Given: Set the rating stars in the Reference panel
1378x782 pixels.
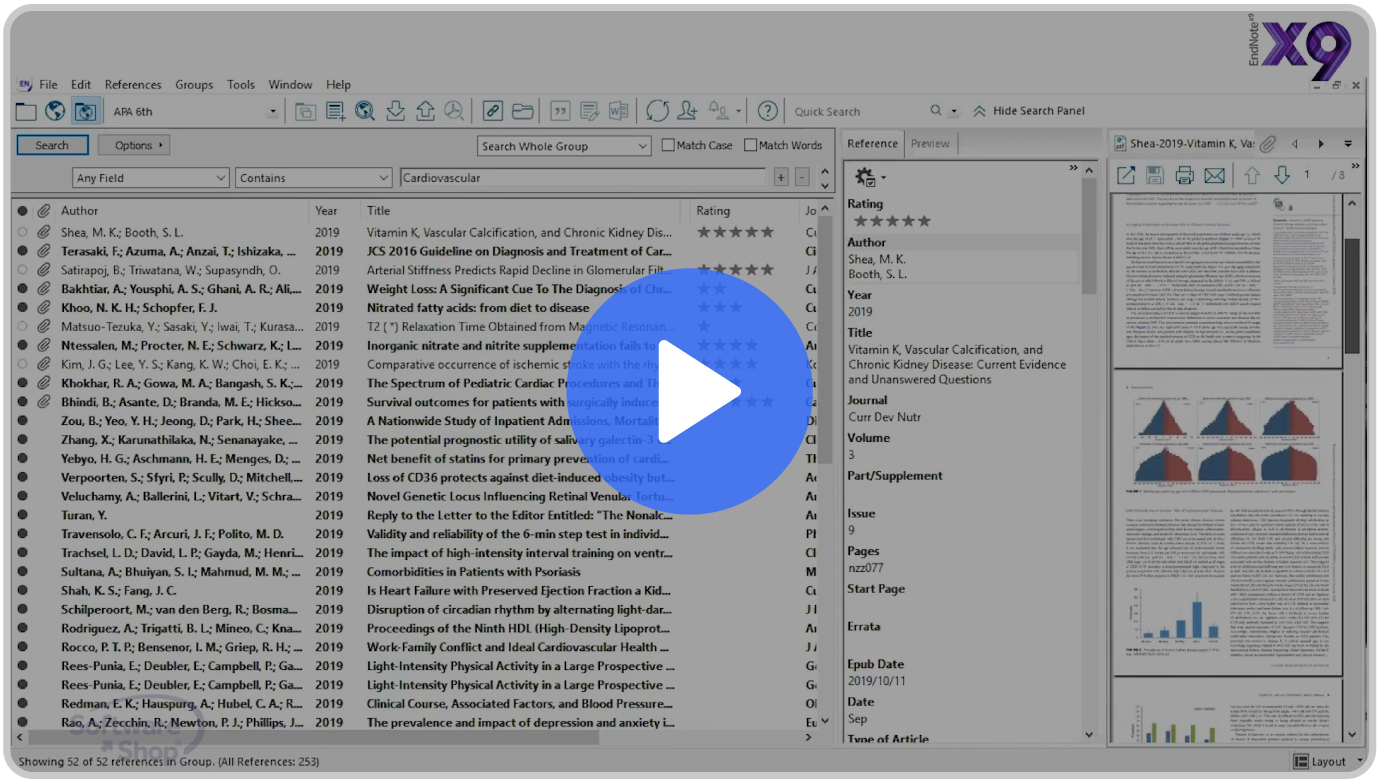Looking at the screenshot, I should point(891,221).
